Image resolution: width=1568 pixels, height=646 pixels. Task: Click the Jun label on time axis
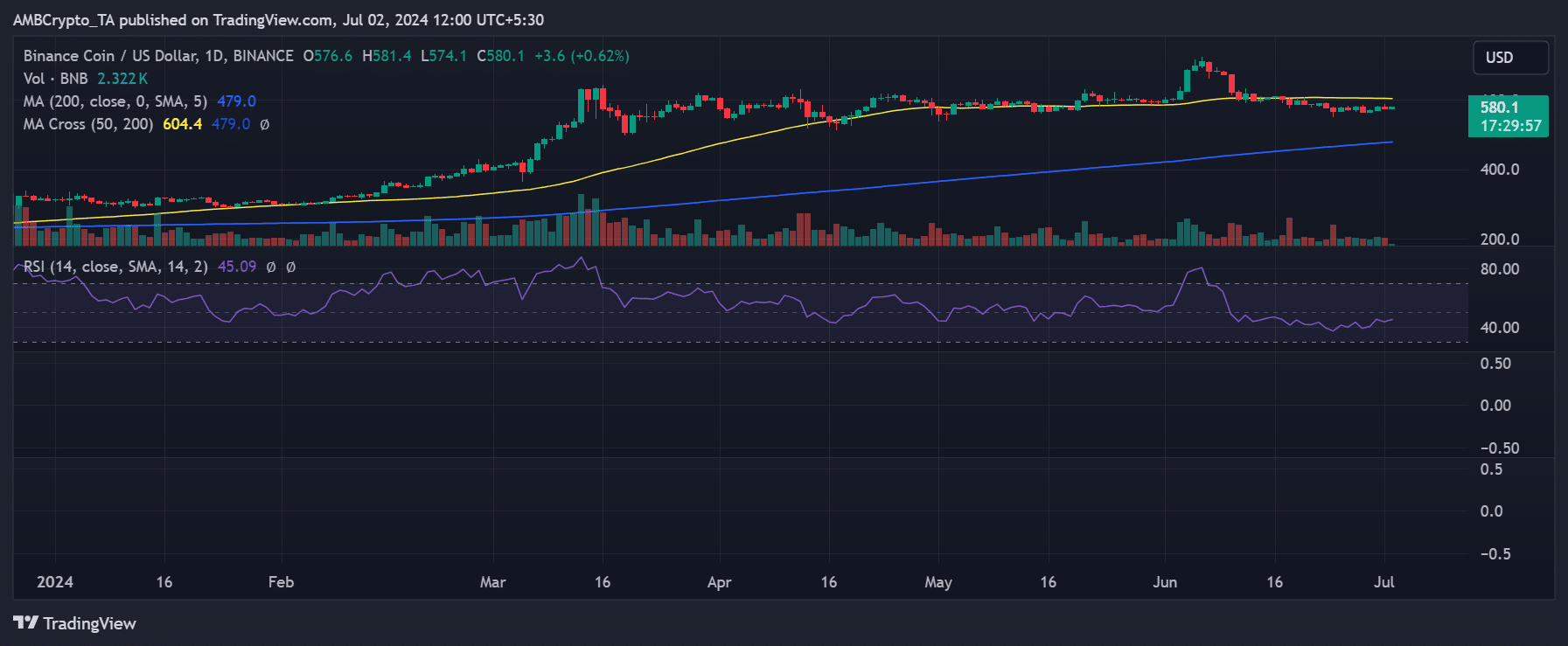pyautogui.click(x=1164, y=582)
